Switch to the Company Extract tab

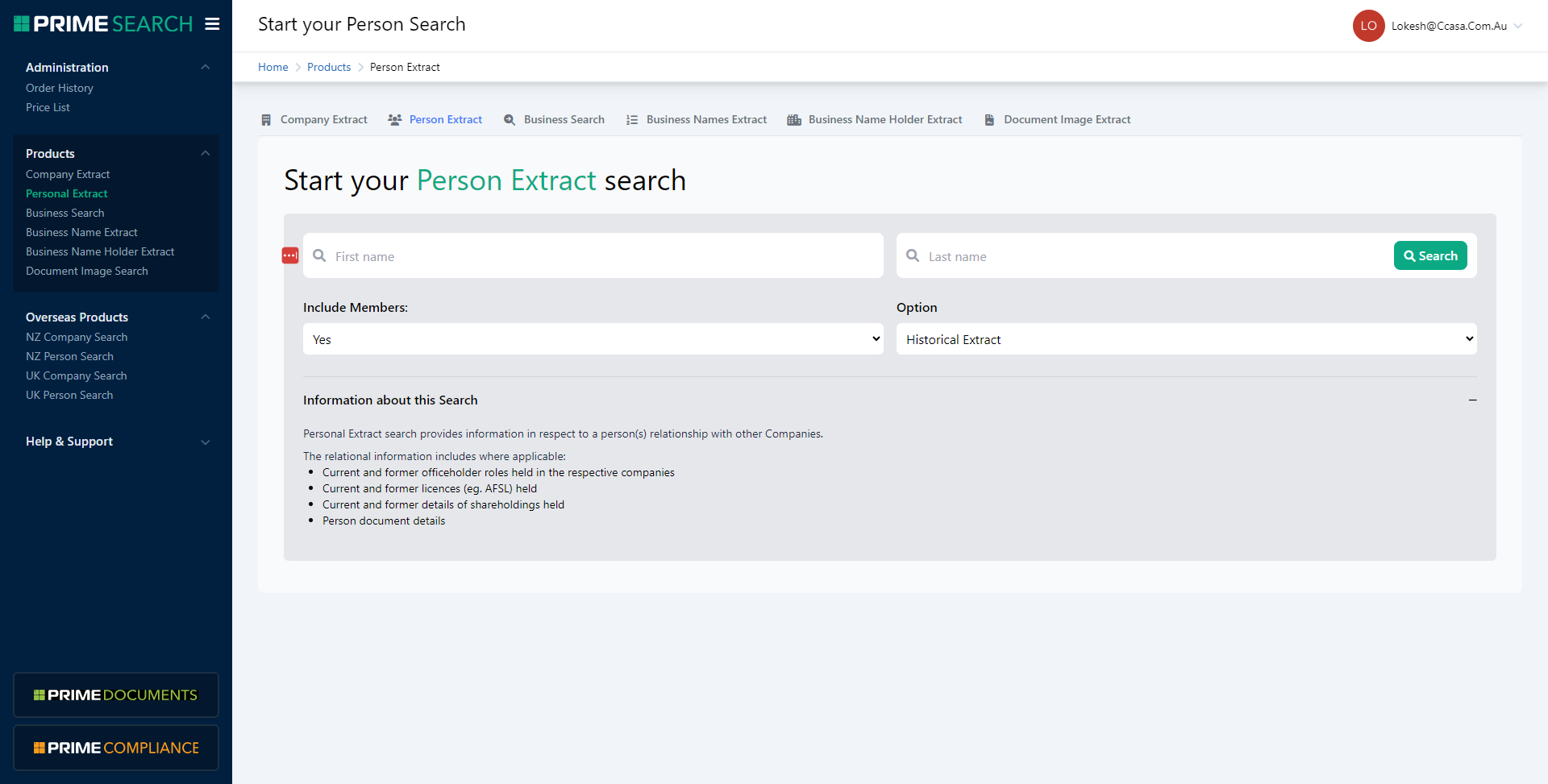click(314, 120)
